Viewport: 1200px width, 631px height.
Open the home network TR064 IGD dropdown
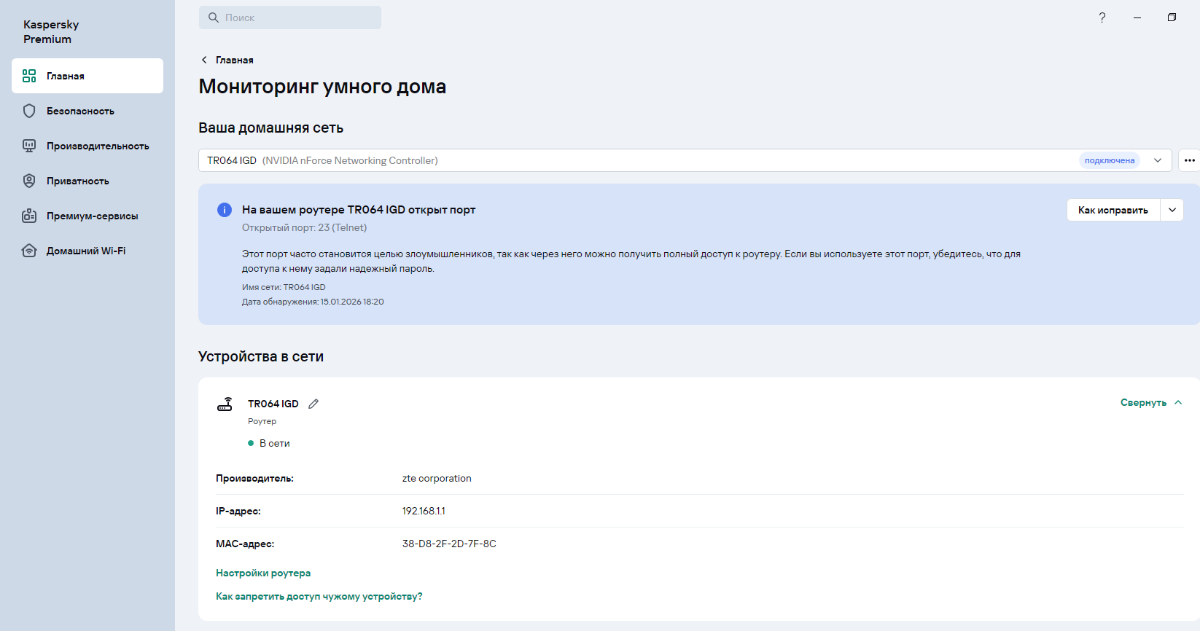coord(685,160)
